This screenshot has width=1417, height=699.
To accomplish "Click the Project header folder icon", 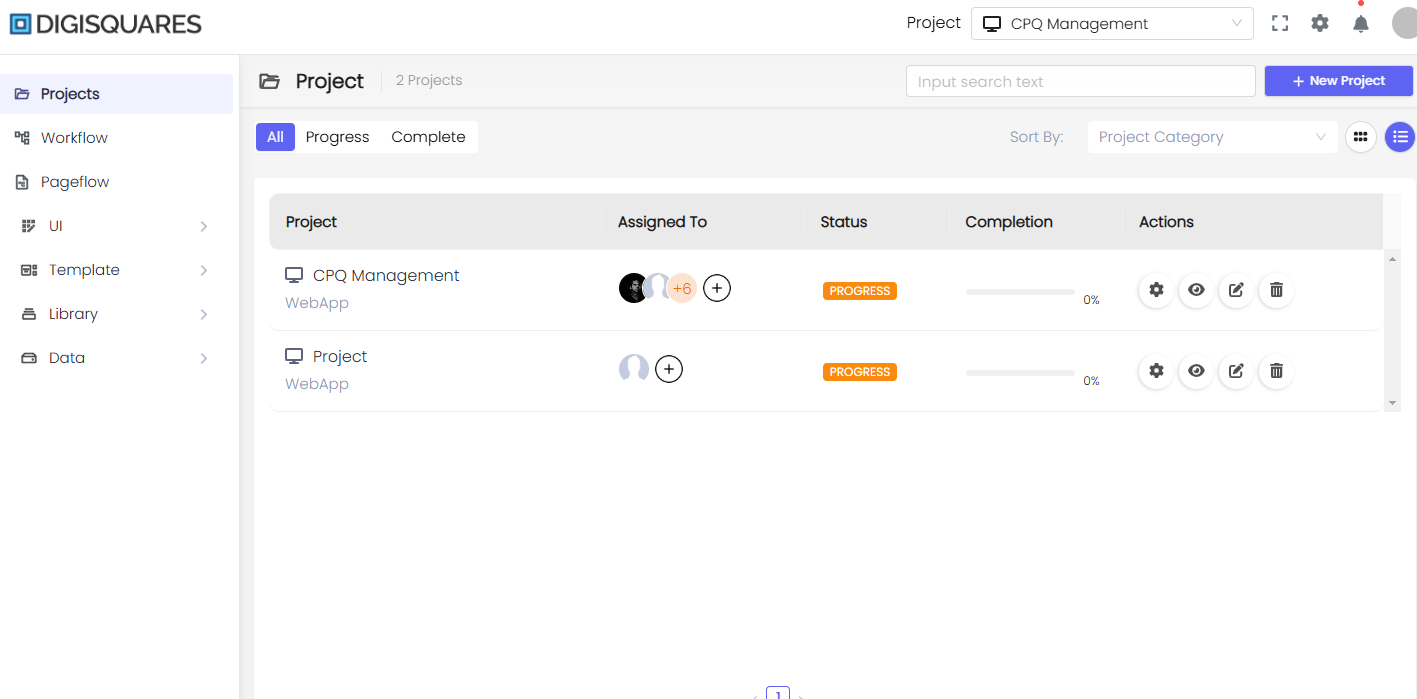I will 269,82.
